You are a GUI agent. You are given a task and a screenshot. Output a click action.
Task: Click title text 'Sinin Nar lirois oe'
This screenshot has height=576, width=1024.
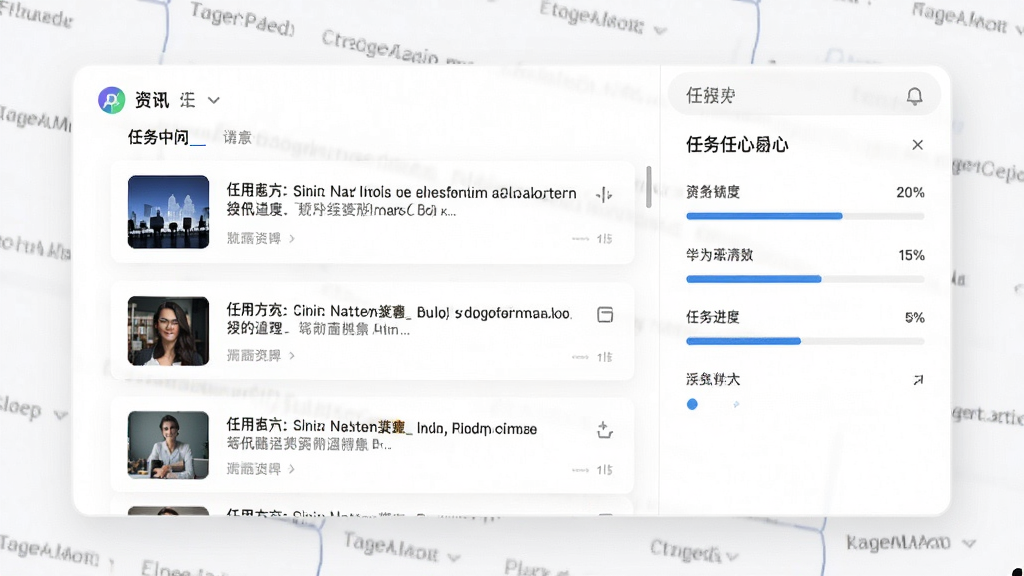click(351, 192)
